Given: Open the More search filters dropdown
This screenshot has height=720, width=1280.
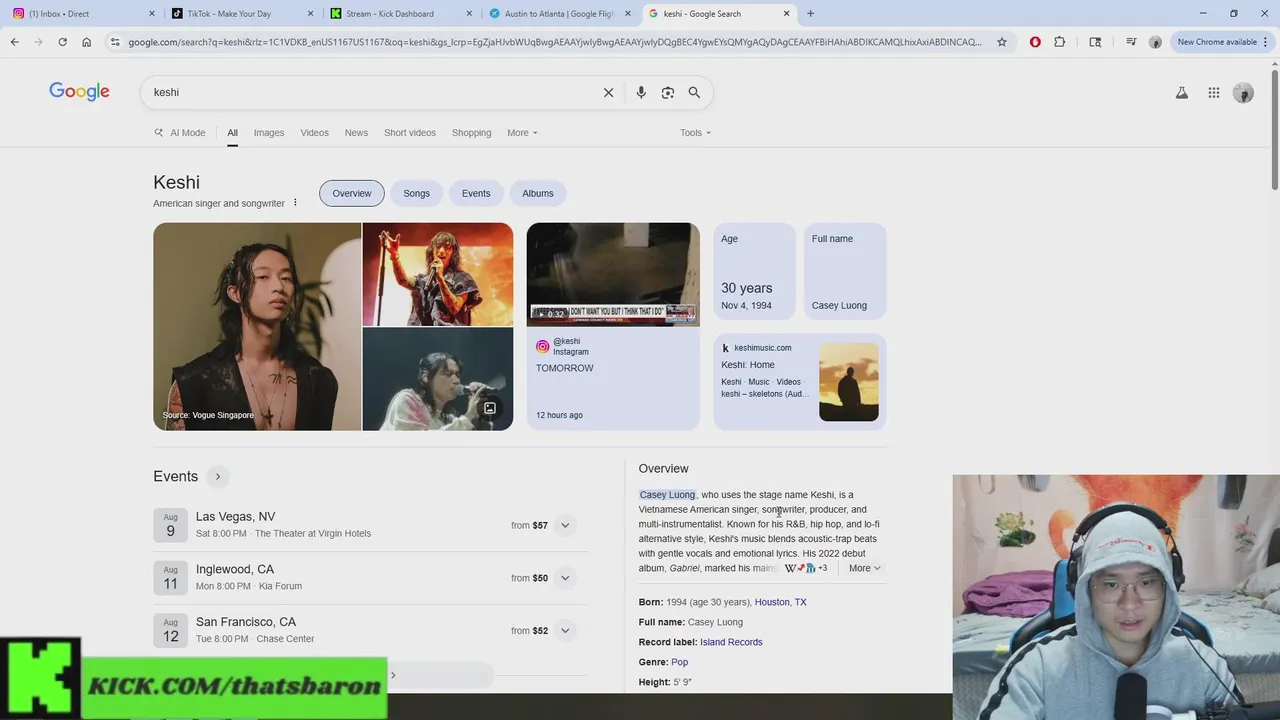Looking at the screenshot, I should 522,132.
